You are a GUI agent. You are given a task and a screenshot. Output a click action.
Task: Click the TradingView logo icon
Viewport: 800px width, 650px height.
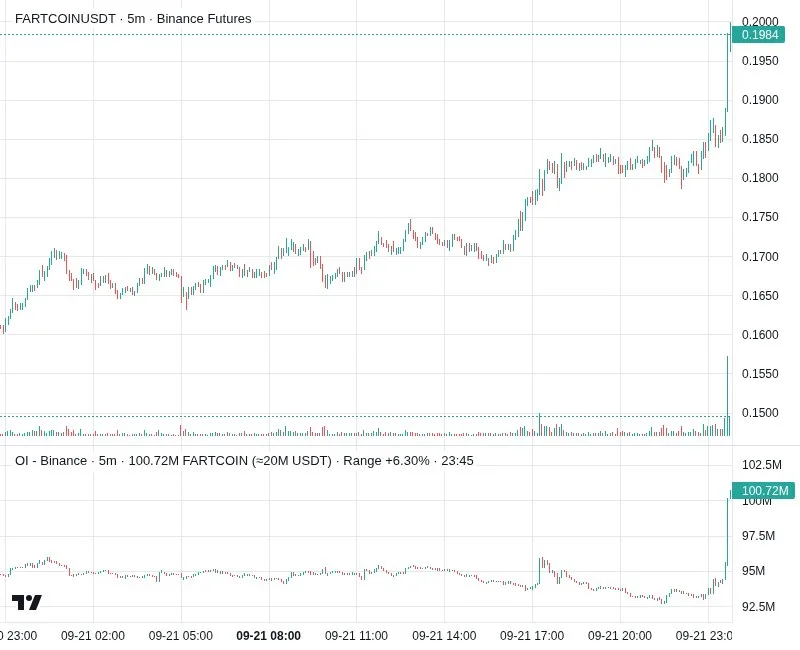click(x=27, y=603)
